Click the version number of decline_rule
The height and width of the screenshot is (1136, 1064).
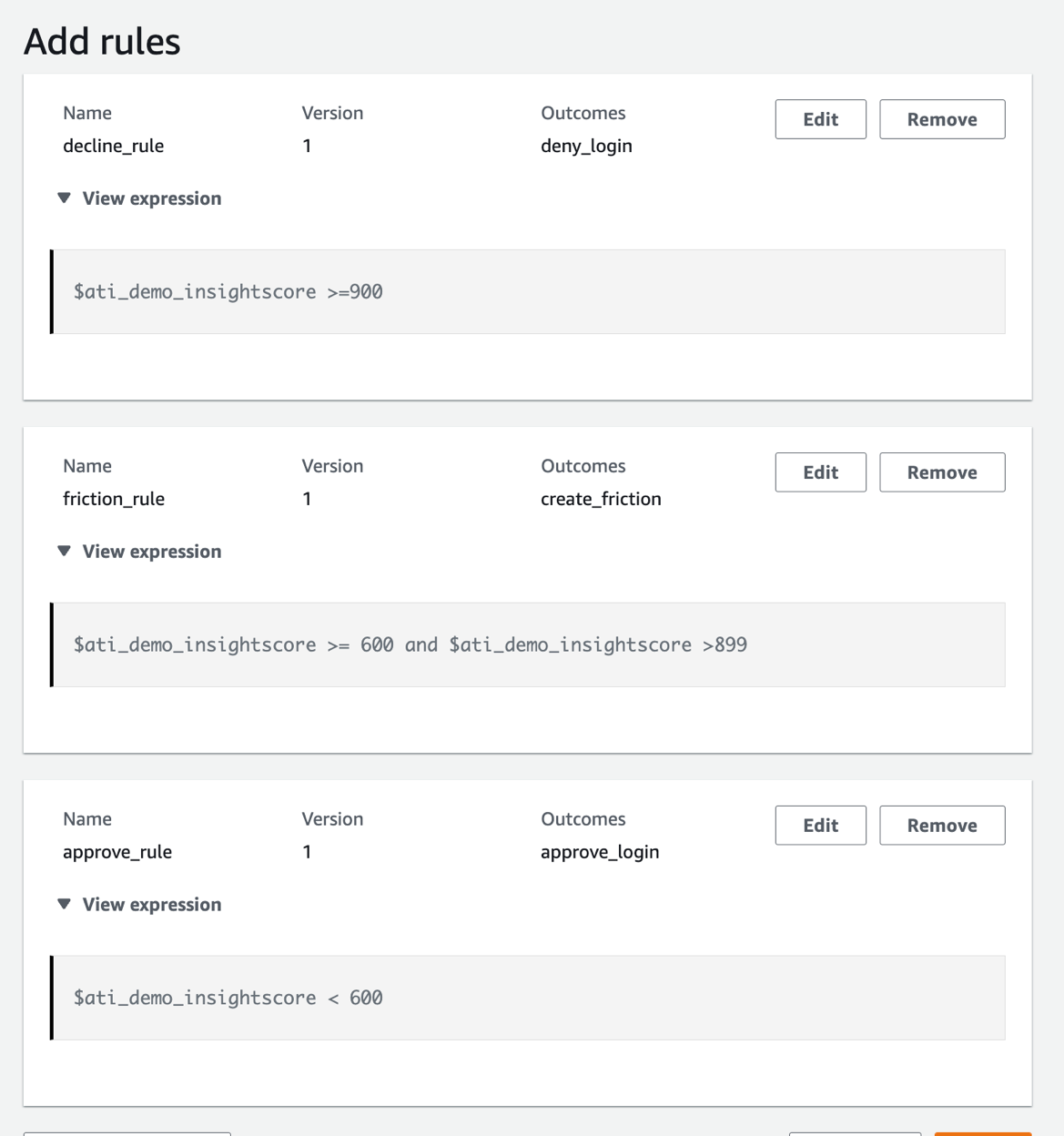307,146
